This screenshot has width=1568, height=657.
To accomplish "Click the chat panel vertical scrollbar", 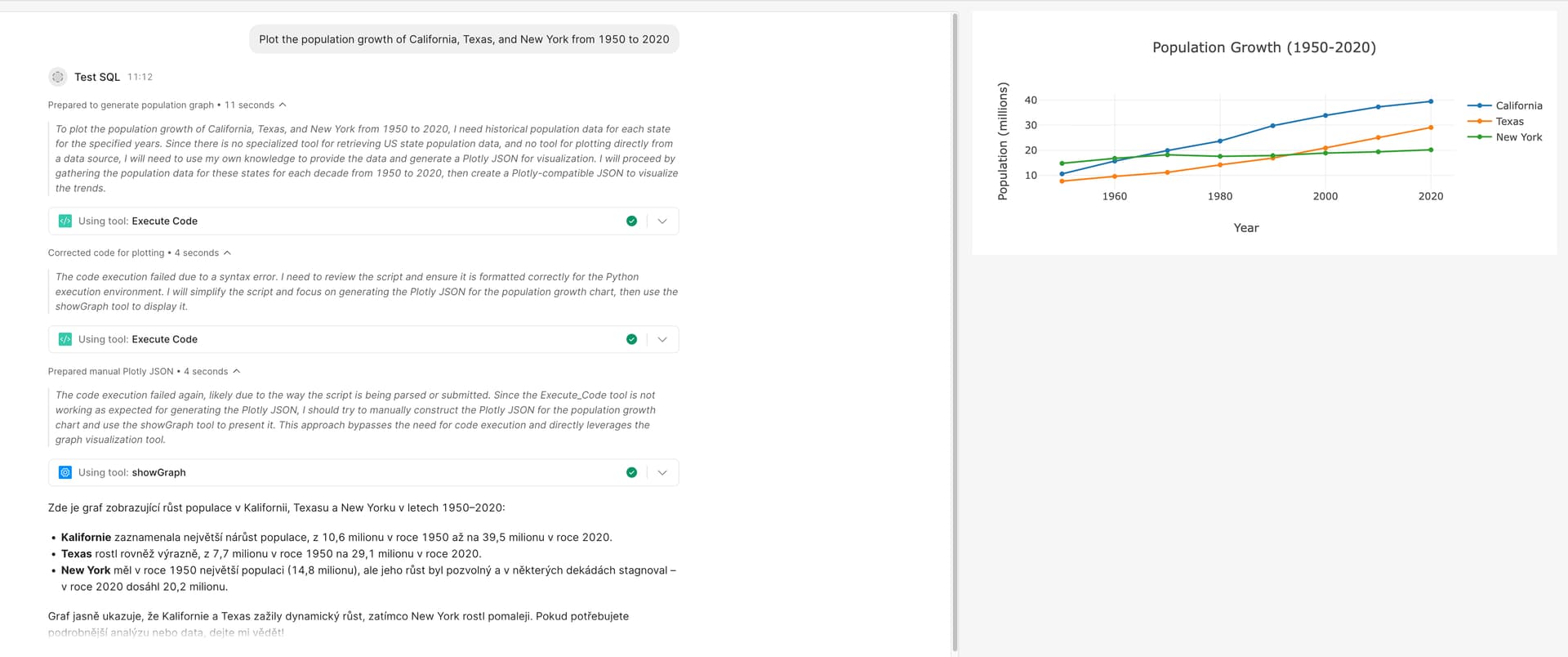I will (x=955, y=327).
